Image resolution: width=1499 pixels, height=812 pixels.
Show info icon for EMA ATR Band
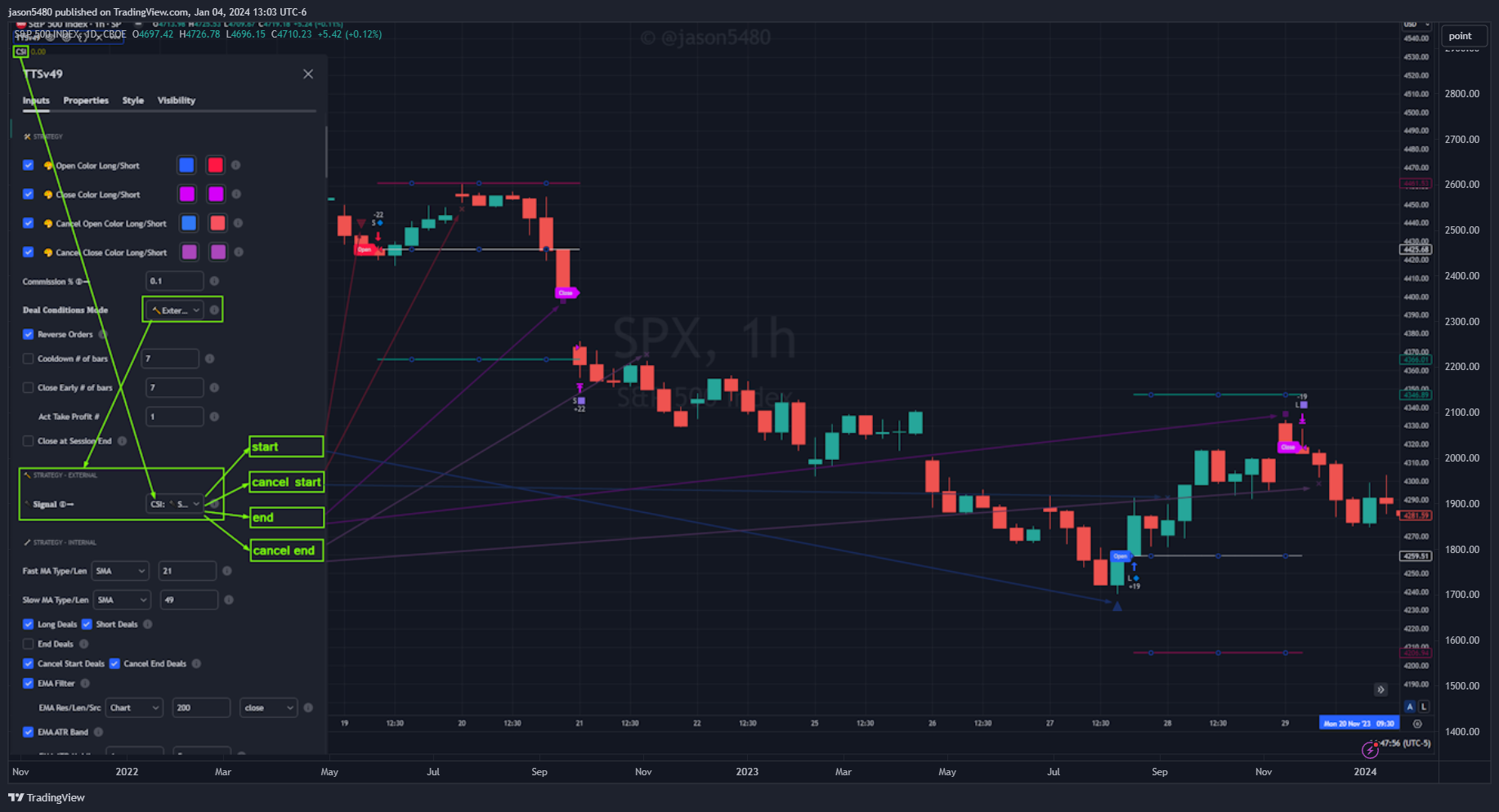point(98,732)
